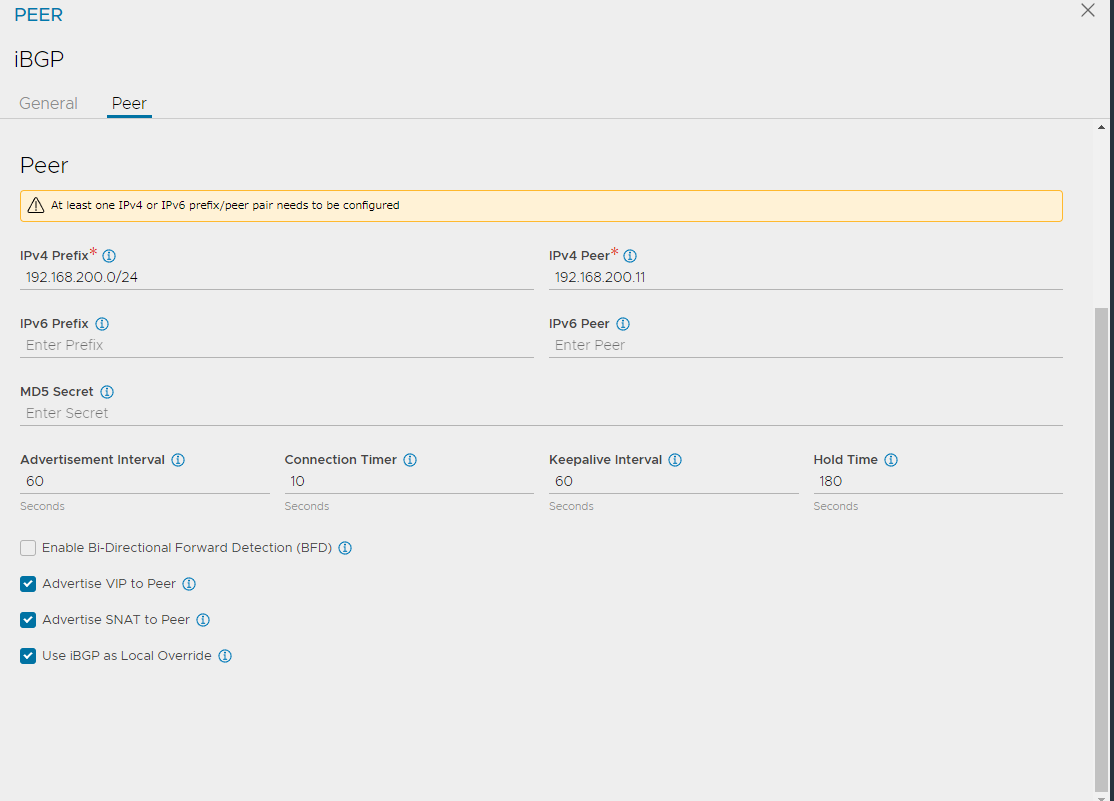Click the PEER title text

pos(38,15)
